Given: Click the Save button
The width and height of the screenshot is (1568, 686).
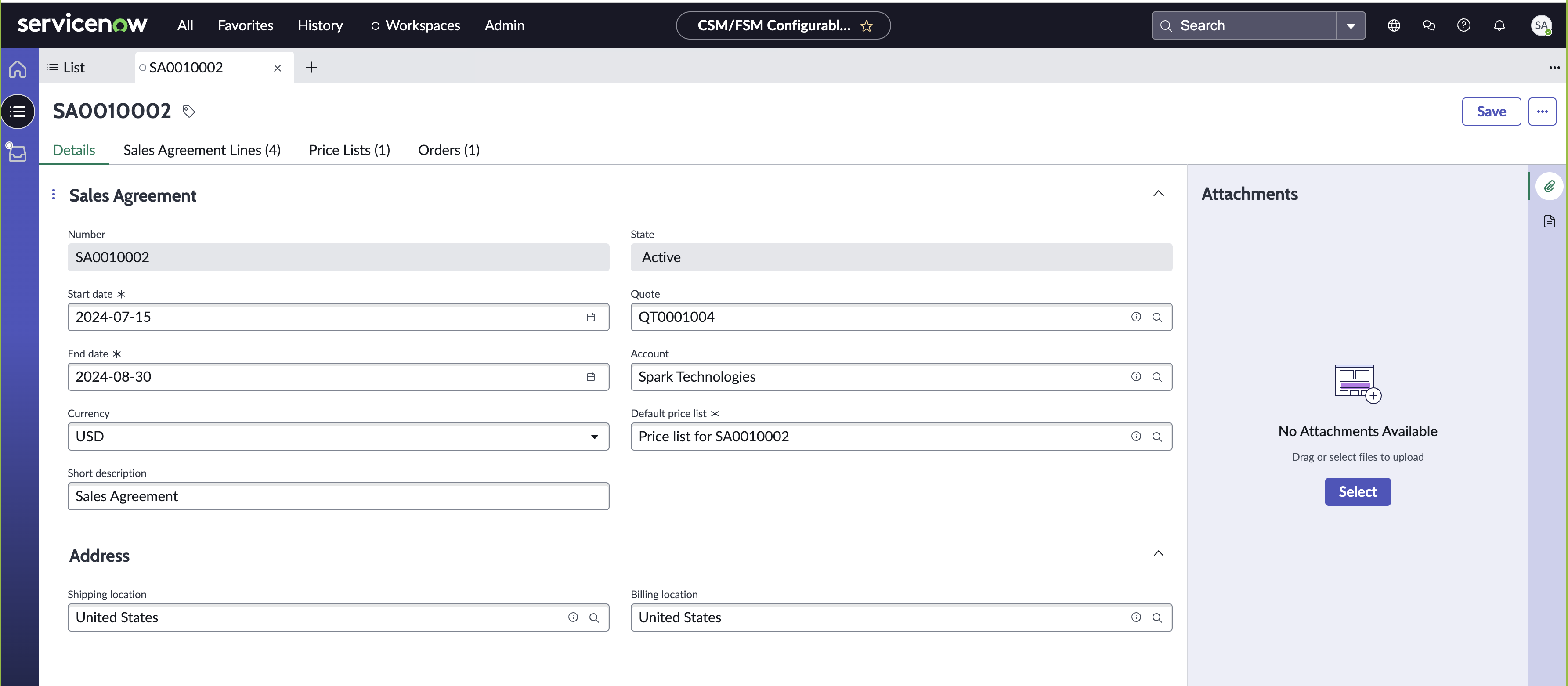Looking at the screenshot, I should [x=1491, y=112].
